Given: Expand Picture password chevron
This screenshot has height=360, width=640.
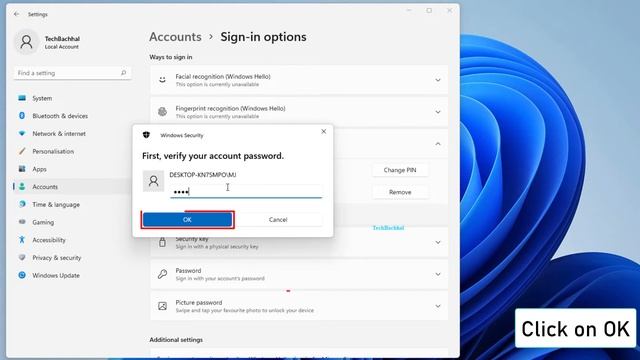Looking at the screenshot, I should [438, 306].
